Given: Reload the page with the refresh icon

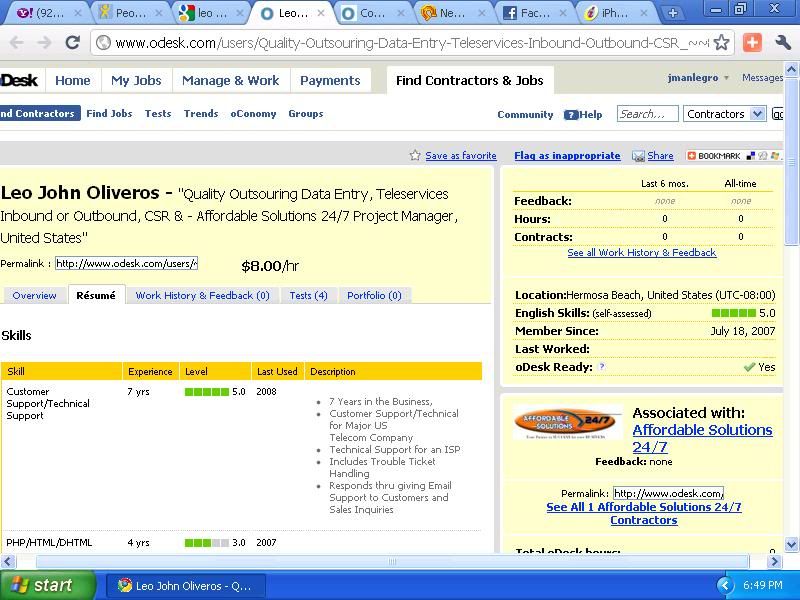Looking at the screenshot, I should tap(72, 43).
